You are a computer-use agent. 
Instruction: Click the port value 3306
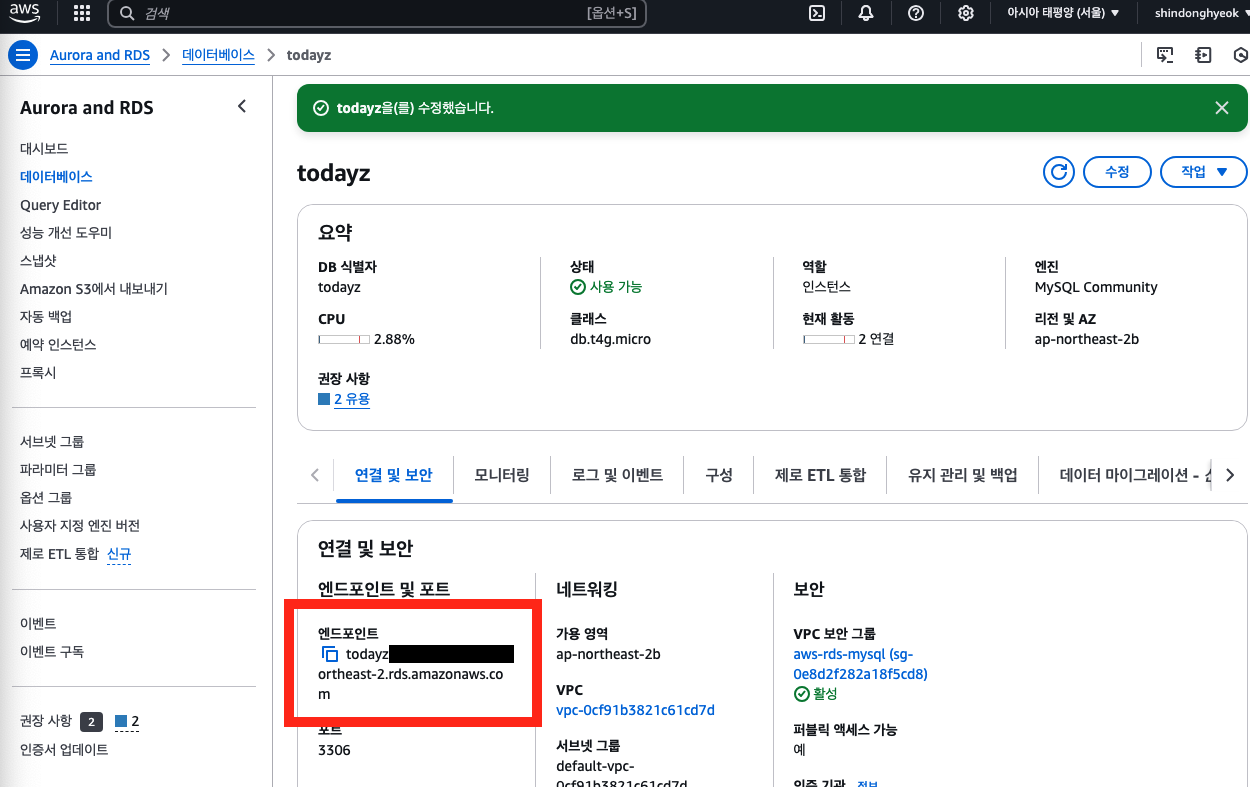pos(334,750)
